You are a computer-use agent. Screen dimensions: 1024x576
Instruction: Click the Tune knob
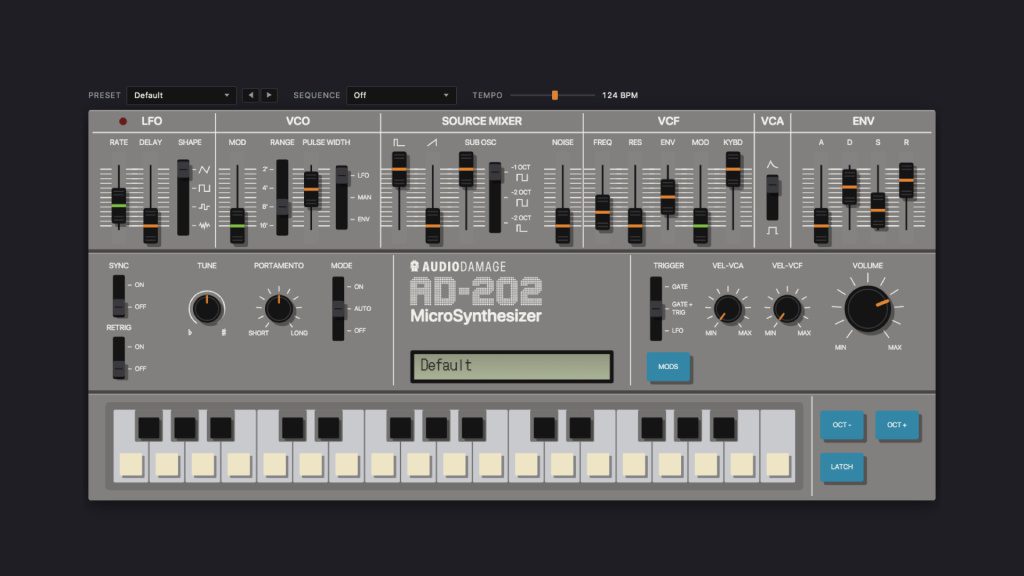coord(207,308)
